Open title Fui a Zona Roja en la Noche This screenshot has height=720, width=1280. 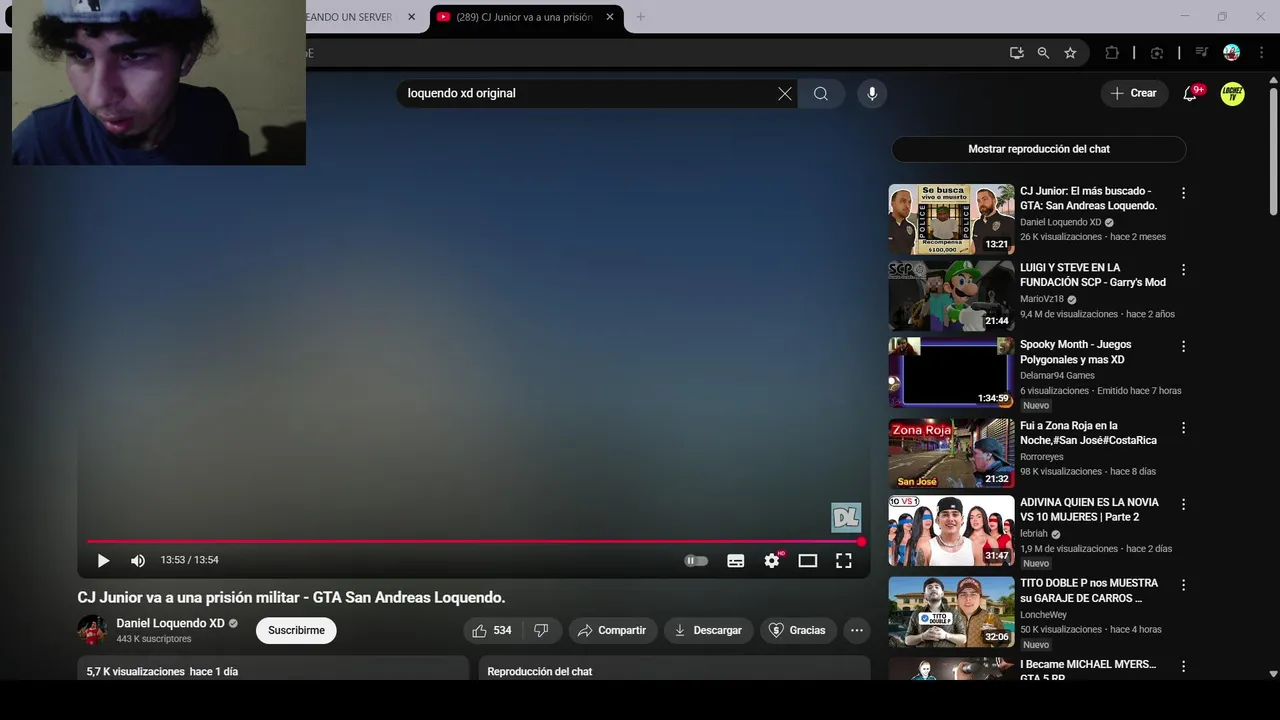pos(1088,433)
